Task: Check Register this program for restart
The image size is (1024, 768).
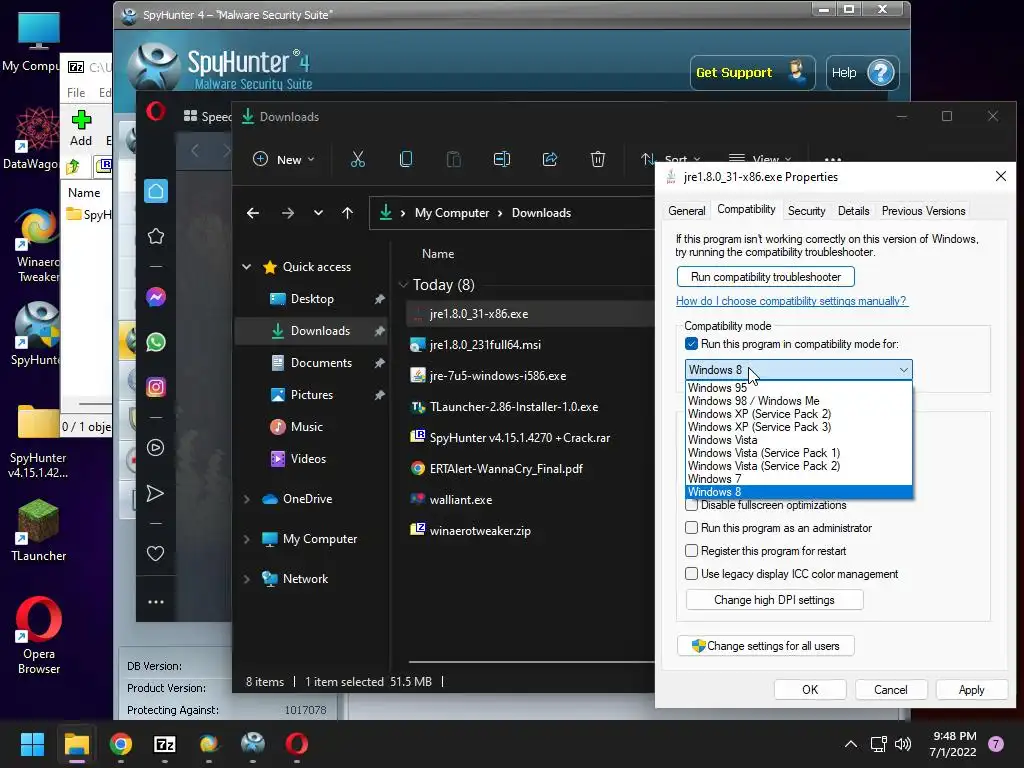Action: point(692,551)
